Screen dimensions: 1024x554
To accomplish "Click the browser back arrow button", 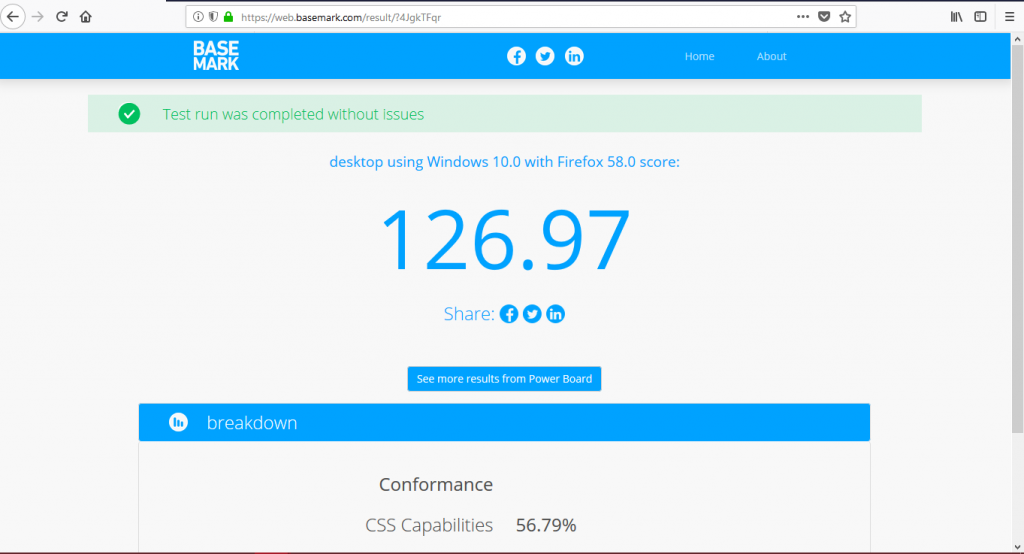I will (x=14, y=17).
